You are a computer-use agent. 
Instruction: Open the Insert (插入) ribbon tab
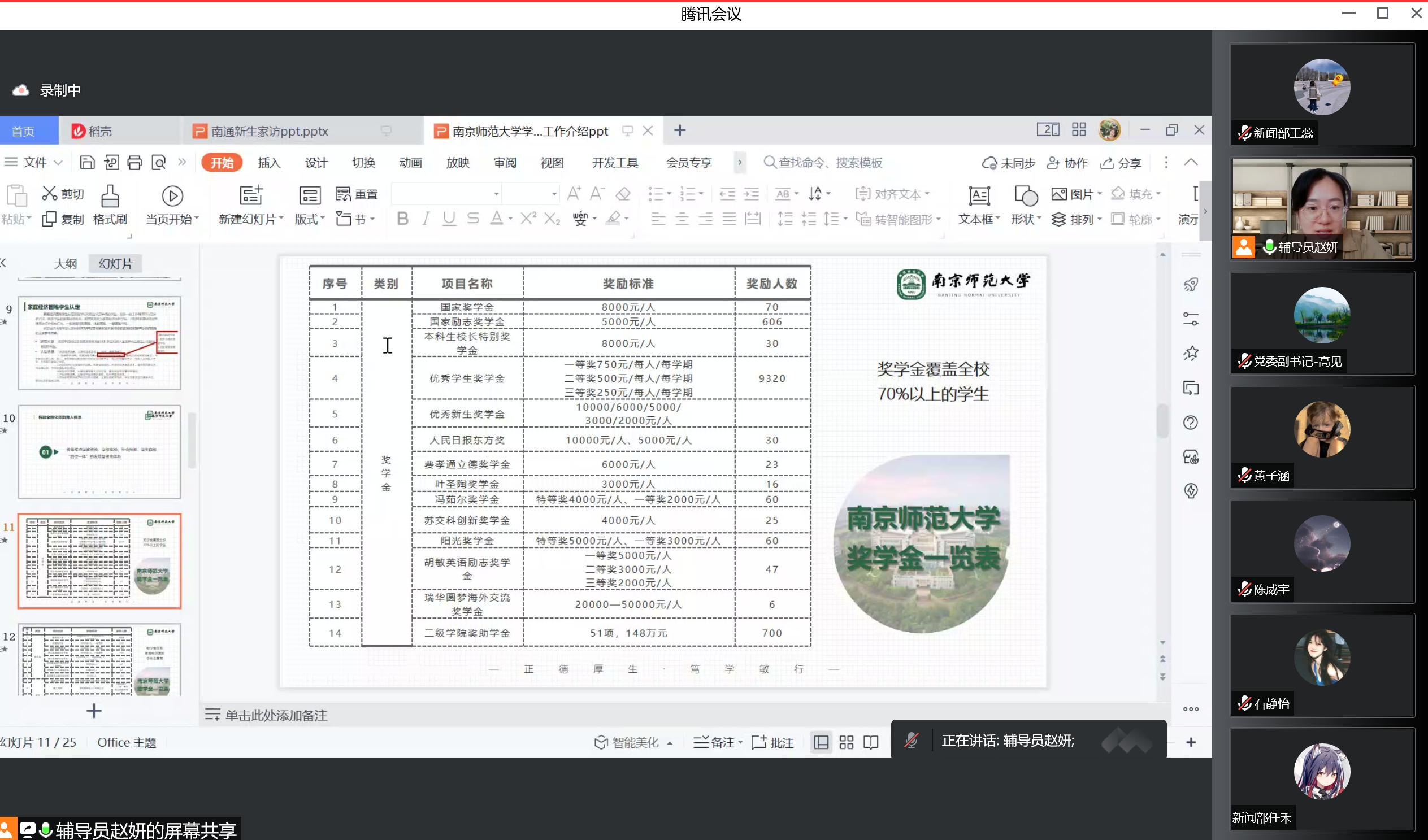coord(268,163)
